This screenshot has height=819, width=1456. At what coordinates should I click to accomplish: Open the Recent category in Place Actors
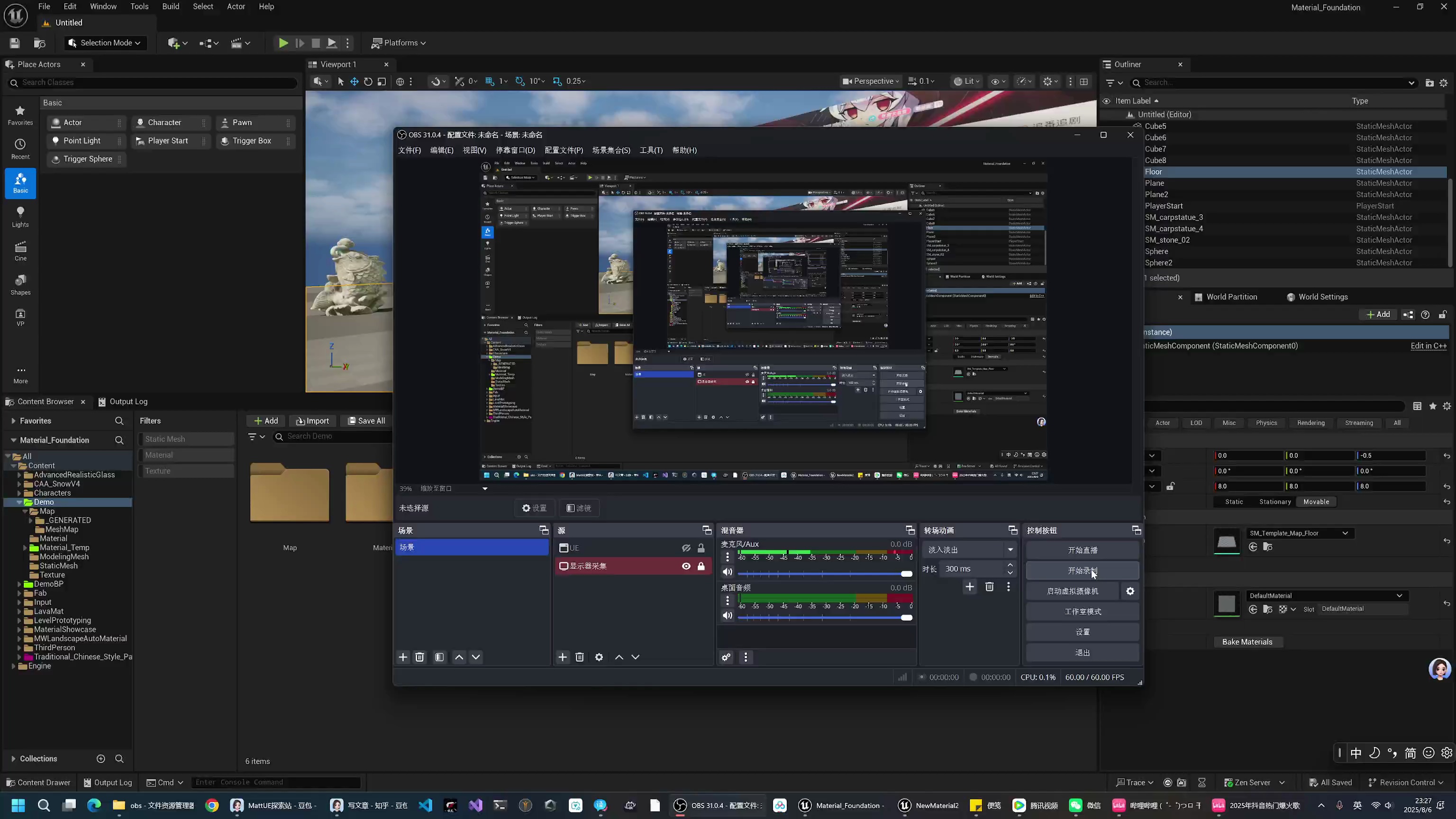(20, 149)
